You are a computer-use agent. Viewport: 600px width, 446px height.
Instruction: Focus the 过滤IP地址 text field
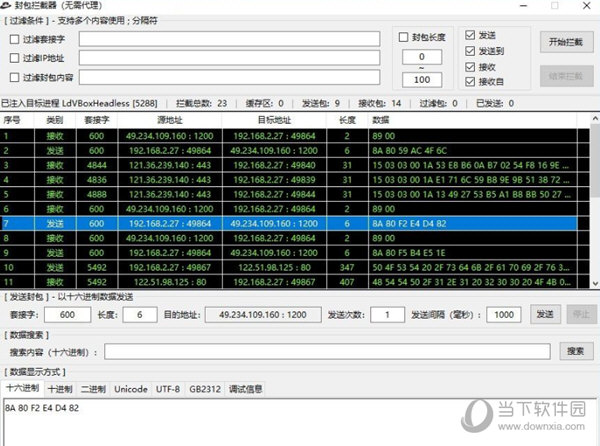pyautogui.click(x=229, y=58)
